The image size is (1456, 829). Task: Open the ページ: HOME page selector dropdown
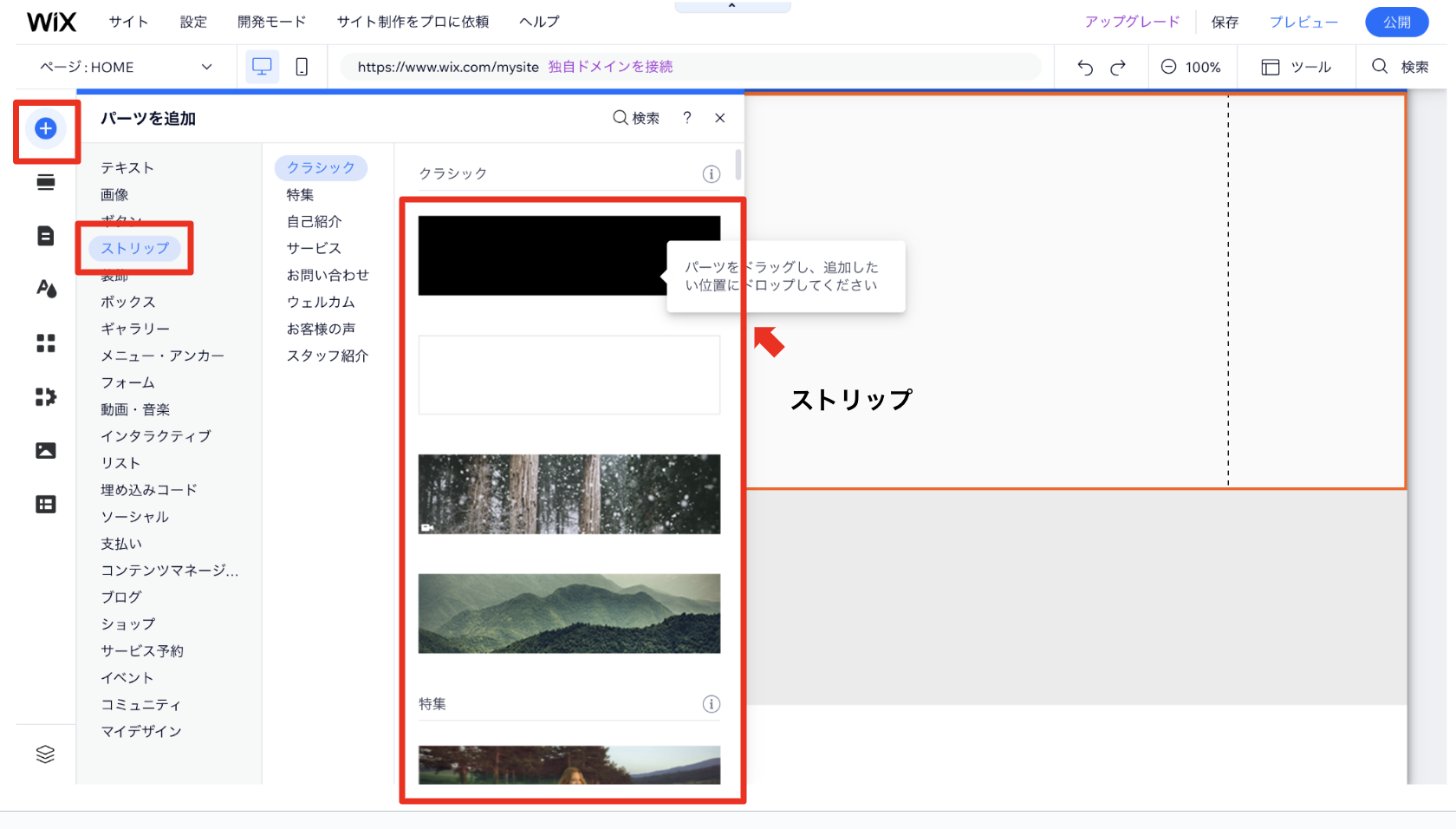121,67
